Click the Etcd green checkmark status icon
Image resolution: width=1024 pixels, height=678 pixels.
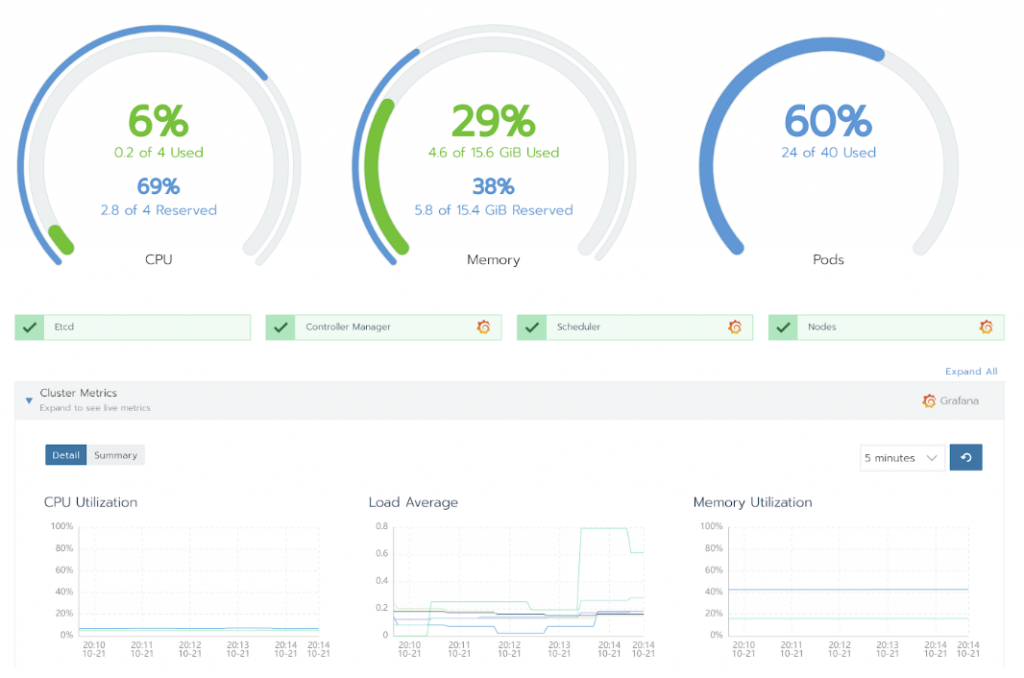[29, 327]
